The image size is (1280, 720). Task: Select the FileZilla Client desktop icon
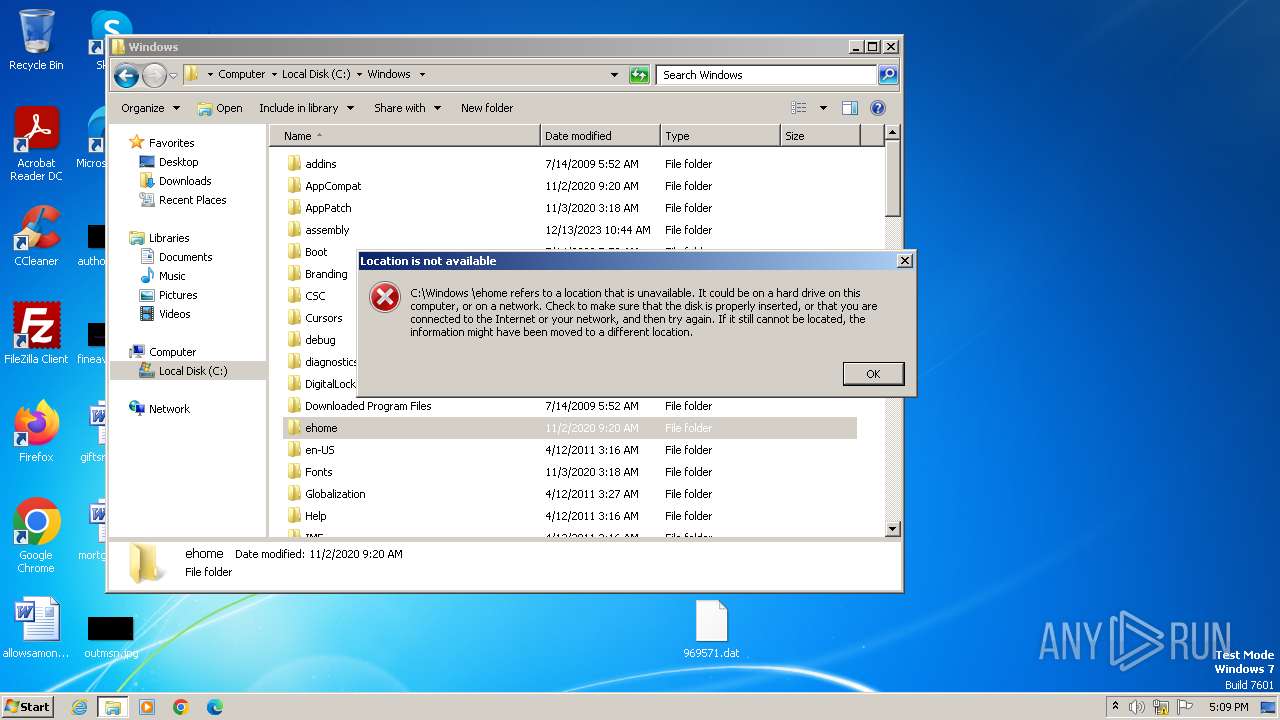(x=36, y=333)
